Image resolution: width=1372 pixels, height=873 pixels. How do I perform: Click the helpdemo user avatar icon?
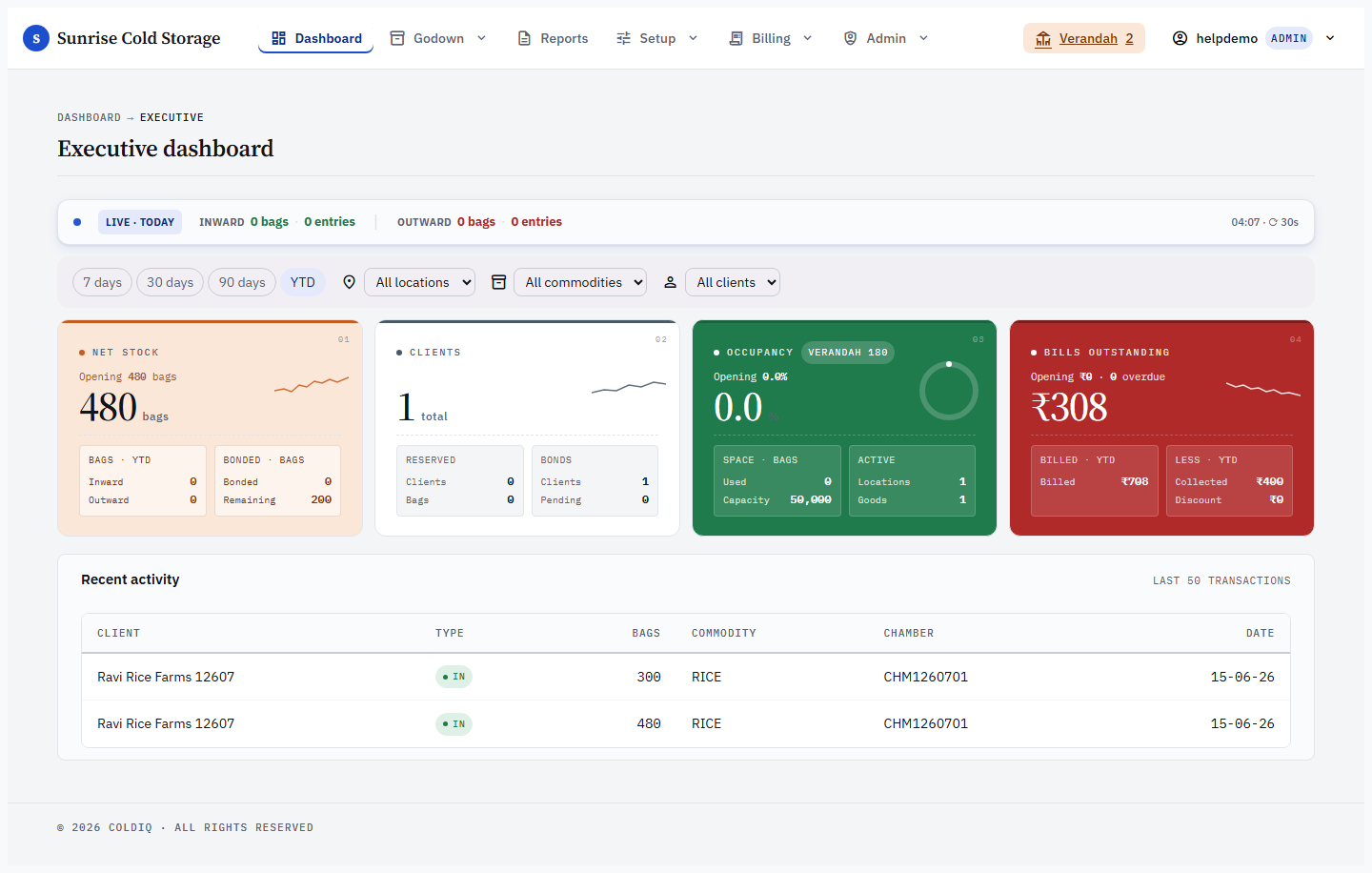1180,38
